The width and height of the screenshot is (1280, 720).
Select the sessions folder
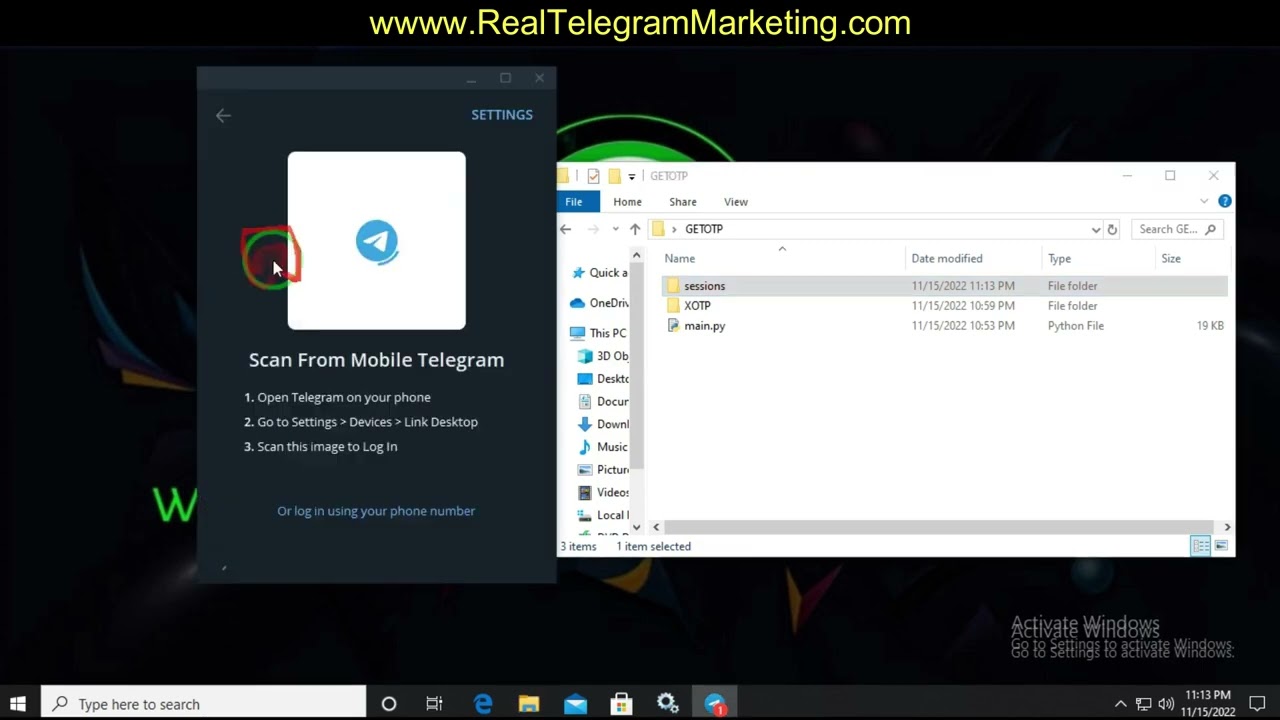tap(704, 286)
